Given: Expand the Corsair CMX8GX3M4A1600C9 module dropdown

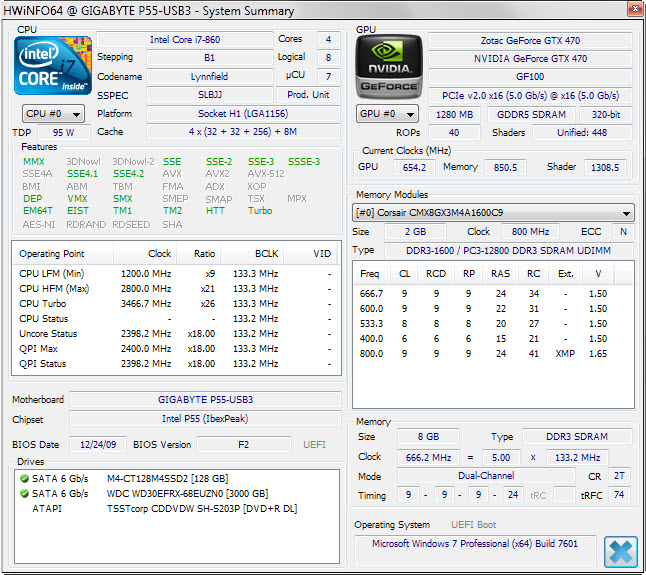Looking at the screenshot, I should pos(493,213).
